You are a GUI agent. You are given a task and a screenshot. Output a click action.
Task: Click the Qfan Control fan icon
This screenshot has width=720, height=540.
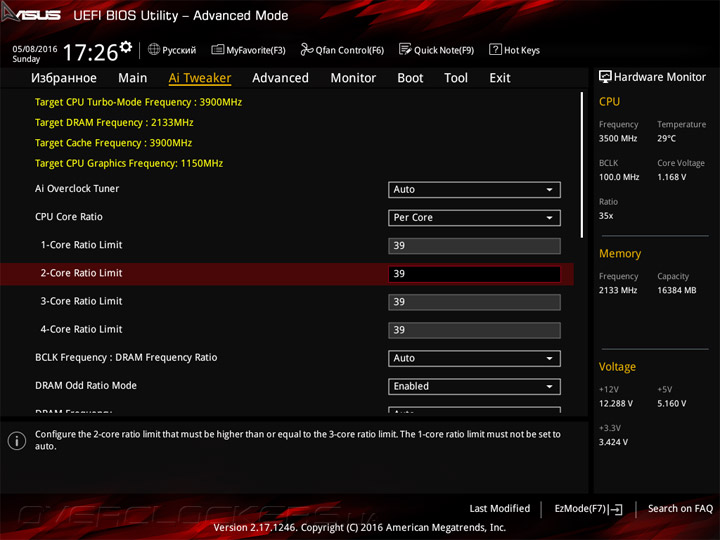click(306, 49)
